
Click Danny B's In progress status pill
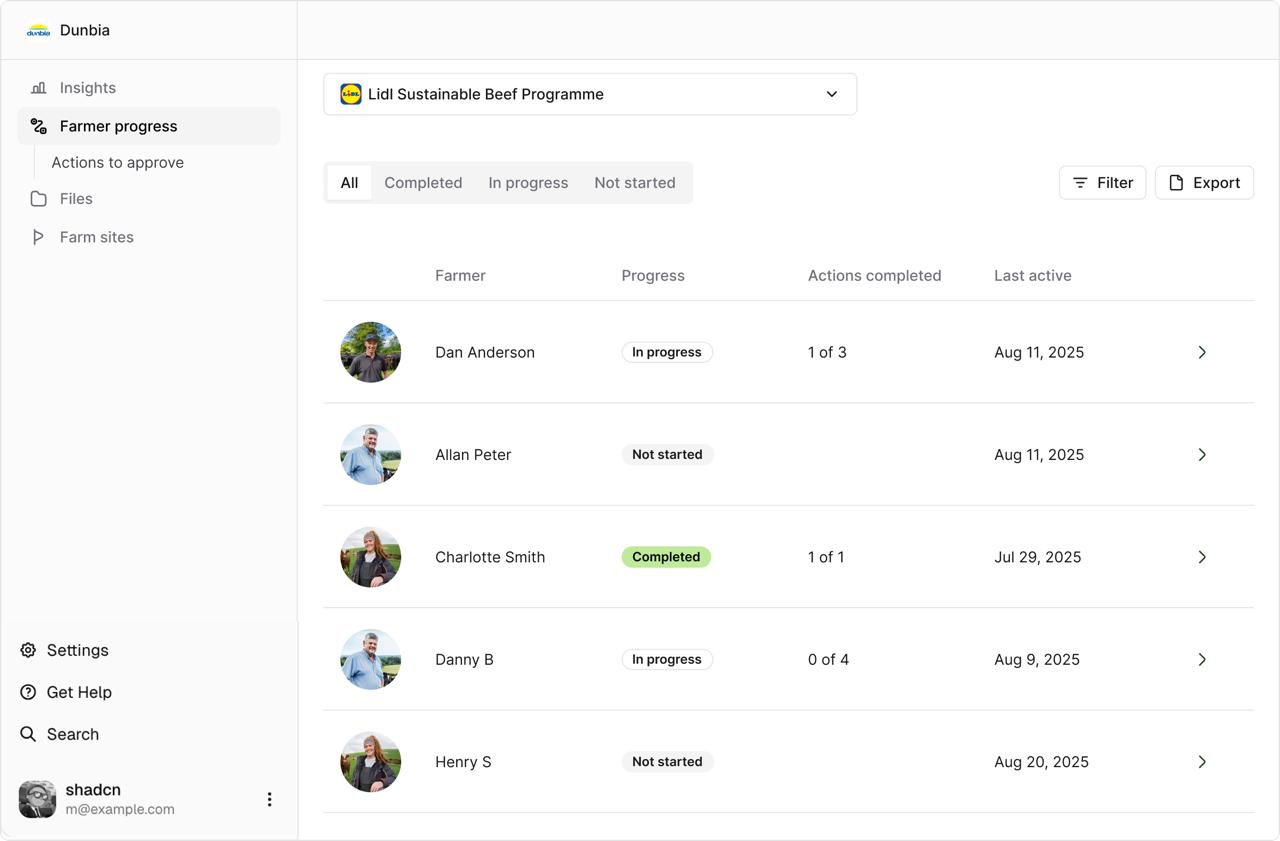[x=666, y=659]
